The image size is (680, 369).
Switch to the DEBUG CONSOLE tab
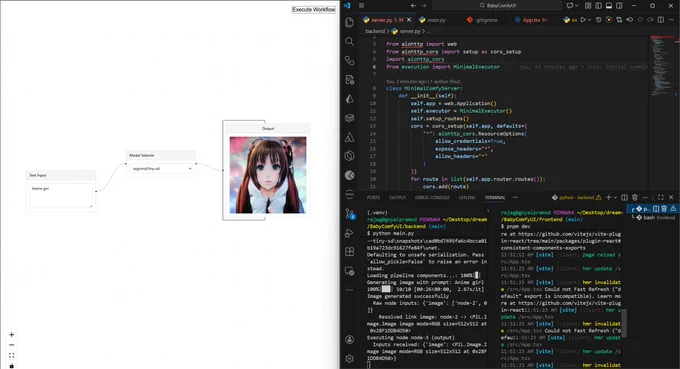click(432, 198)
